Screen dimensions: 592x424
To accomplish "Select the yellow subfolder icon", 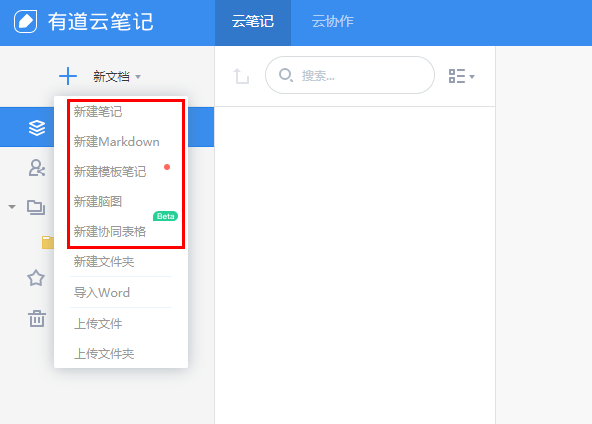I will (x=48, y=242).
